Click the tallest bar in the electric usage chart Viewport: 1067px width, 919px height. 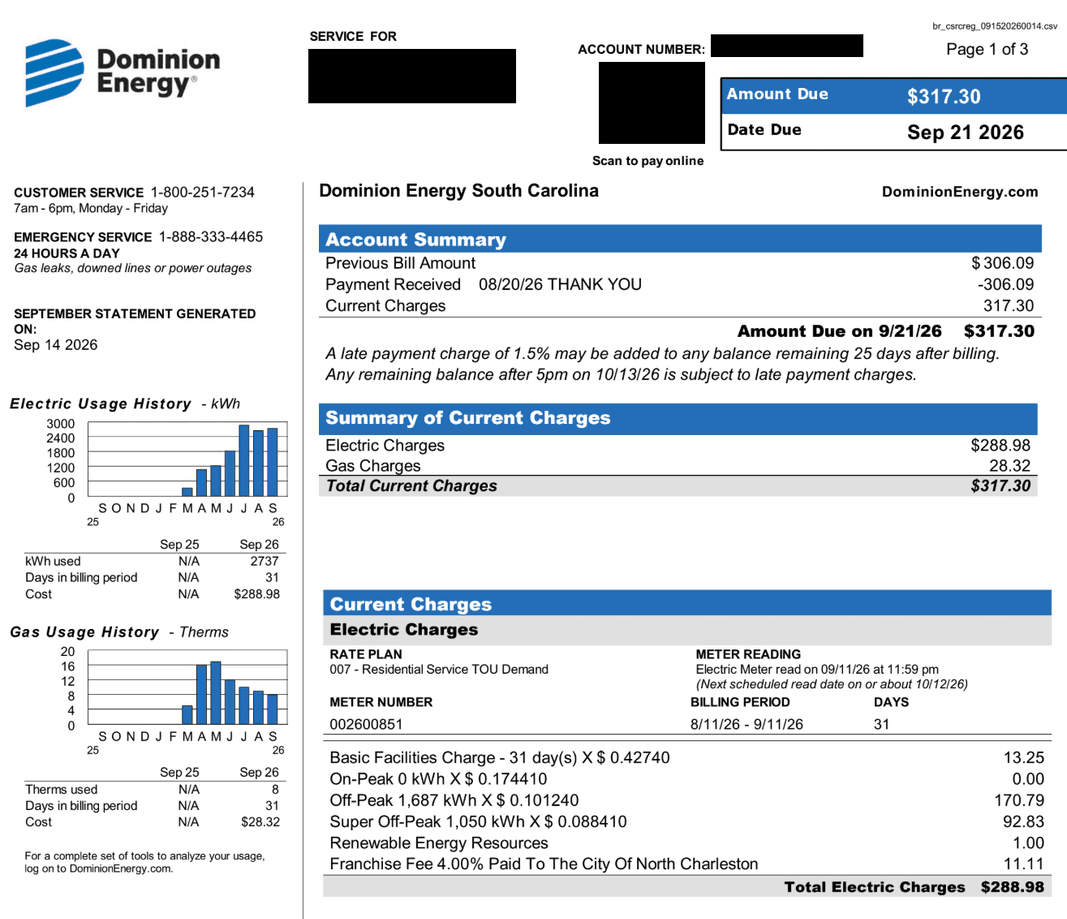point(244,461)
